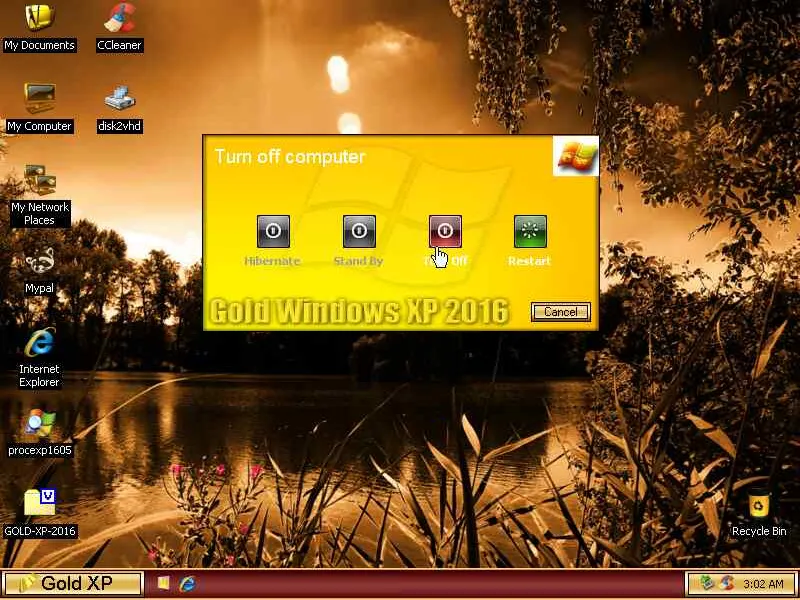This screenshot has width=800, height=600.
Task: Click the round red-orange system tray icon
Action: click(727, 583)
